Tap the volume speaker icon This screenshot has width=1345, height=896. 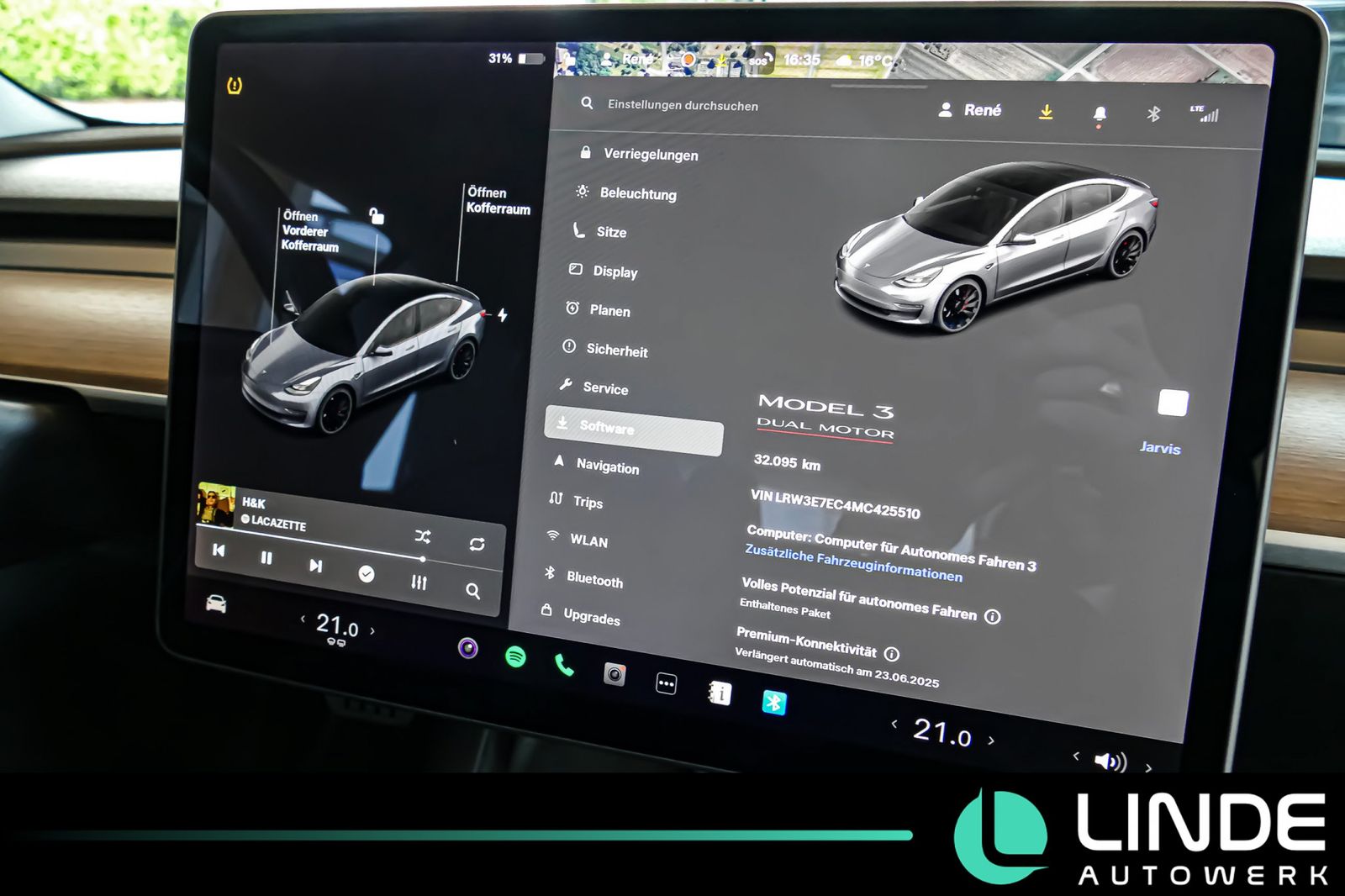pyautogui.click(x=1110, y=762)
